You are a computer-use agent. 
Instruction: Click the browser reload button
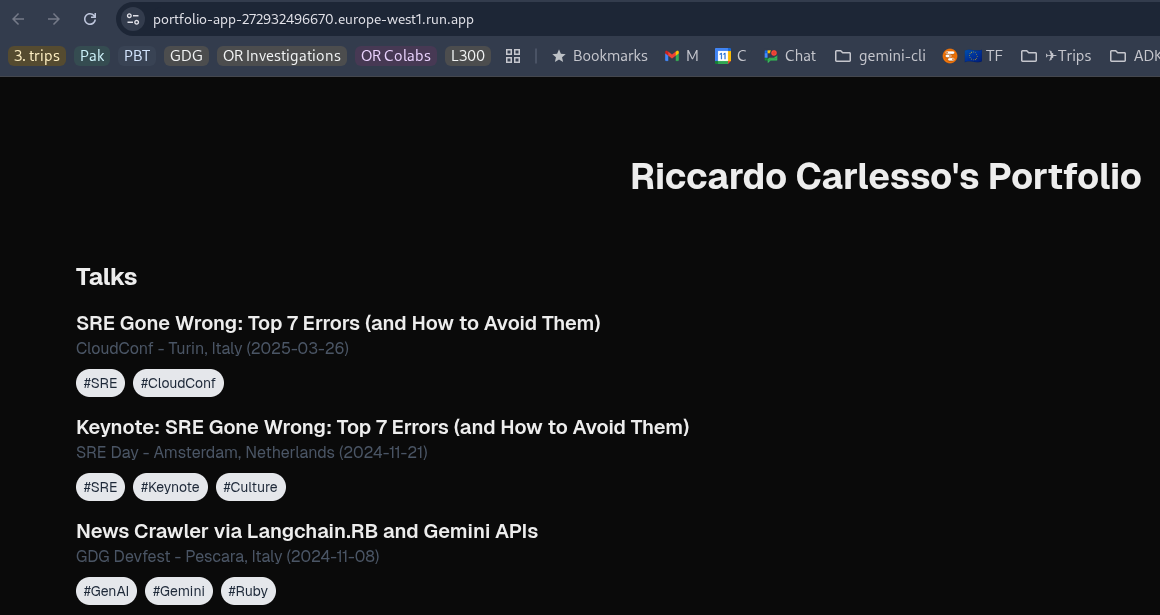pos(90,19)
